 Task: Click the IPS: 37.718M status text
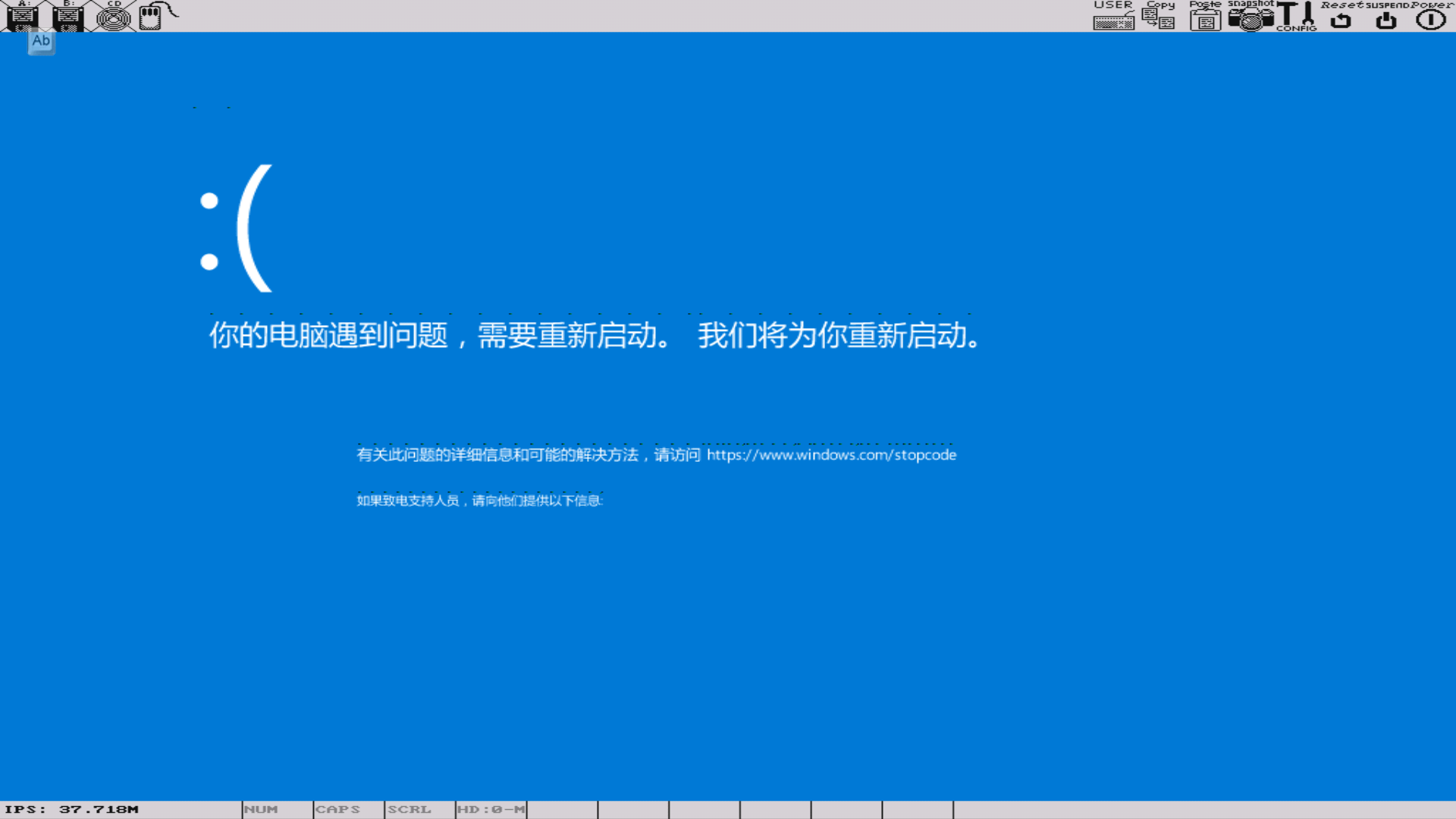point(72,809)
